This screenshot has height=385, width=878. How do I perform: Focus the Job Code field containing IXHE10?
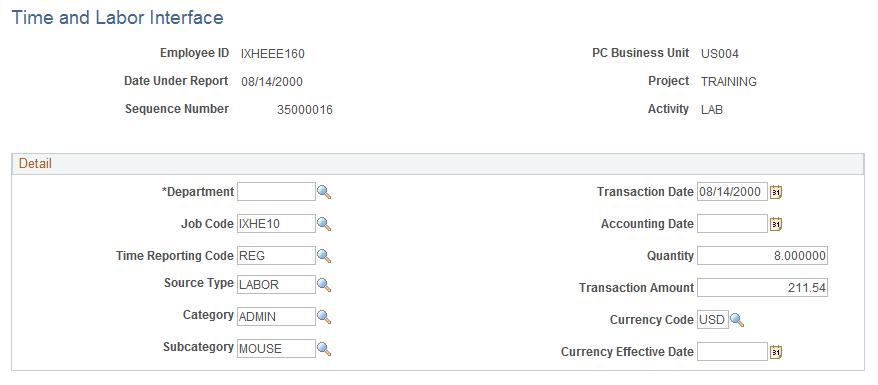pyautogui.click(x=277, y=224)
